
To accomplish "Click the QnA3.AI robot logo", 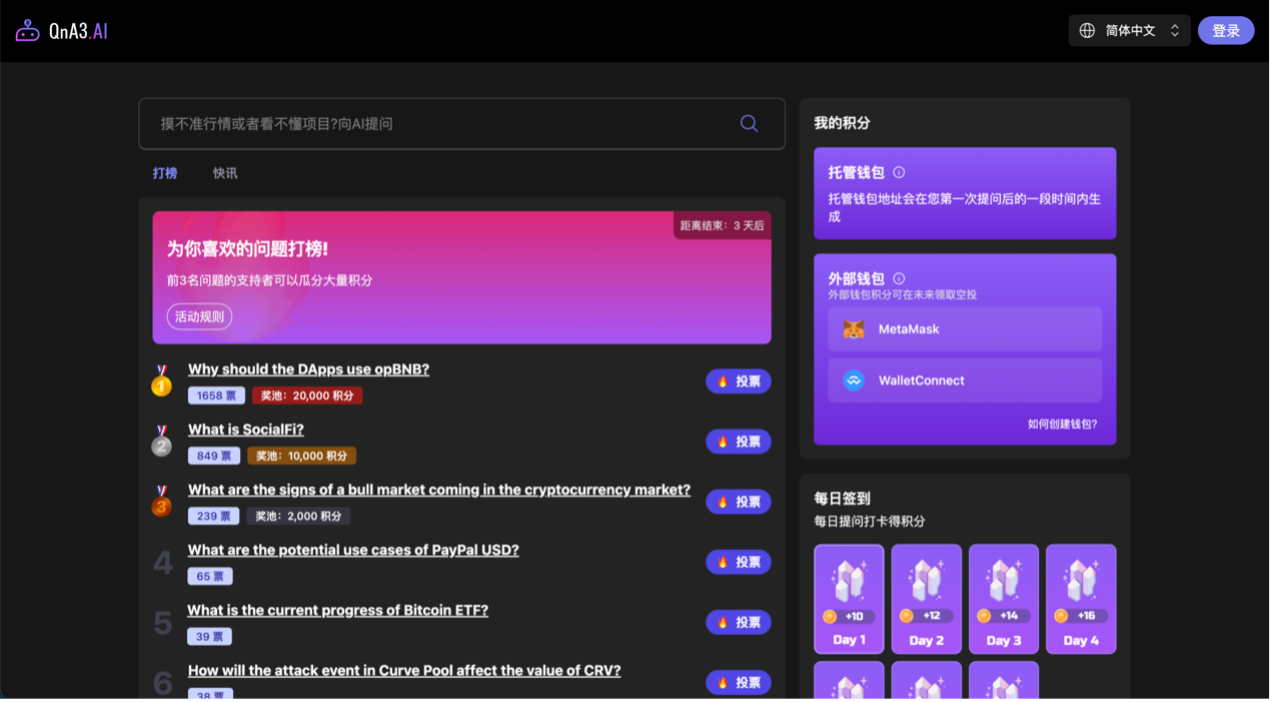I will coord(27,31).
